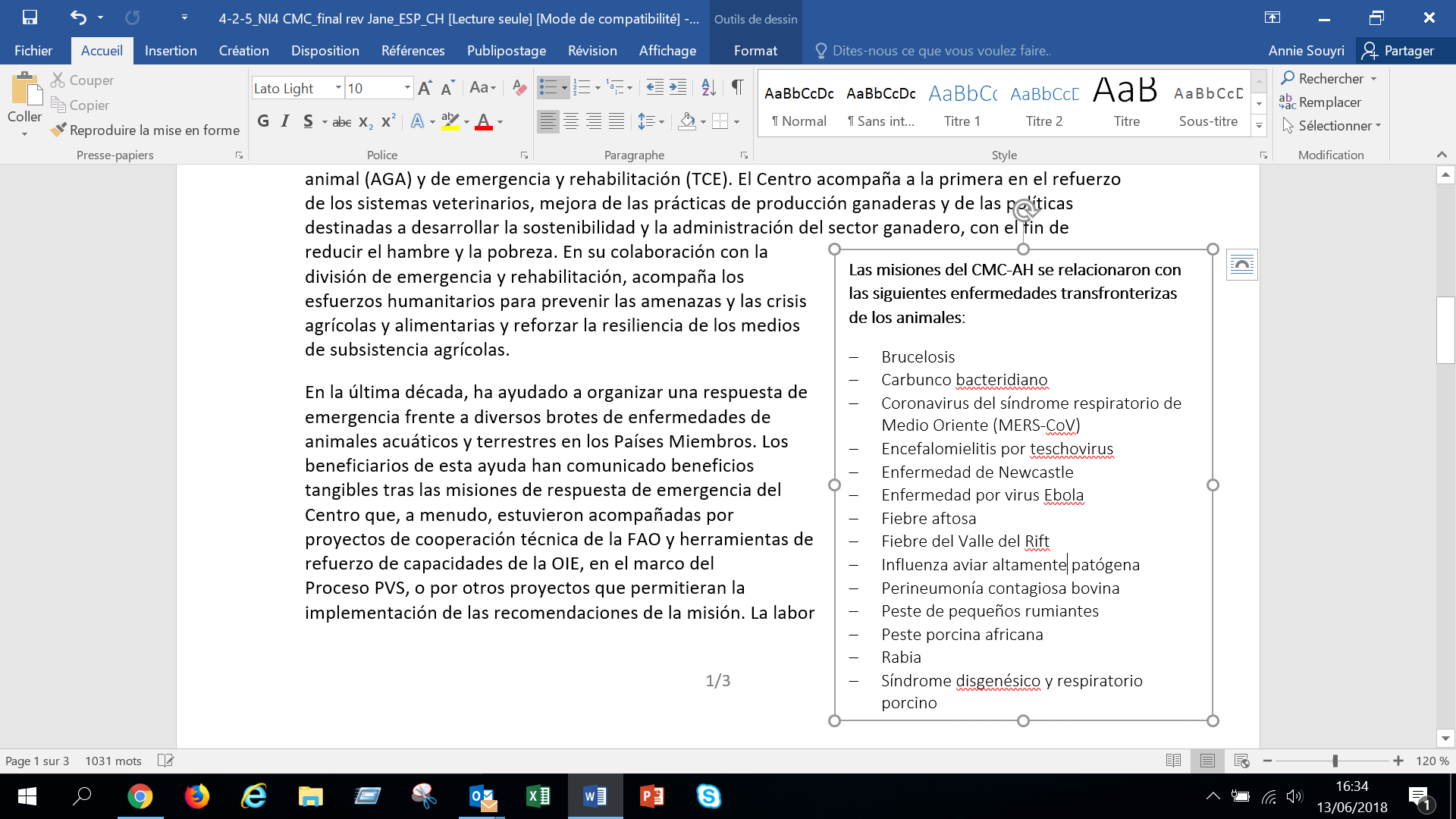Click the Partager button

[x=1398, y=51]
